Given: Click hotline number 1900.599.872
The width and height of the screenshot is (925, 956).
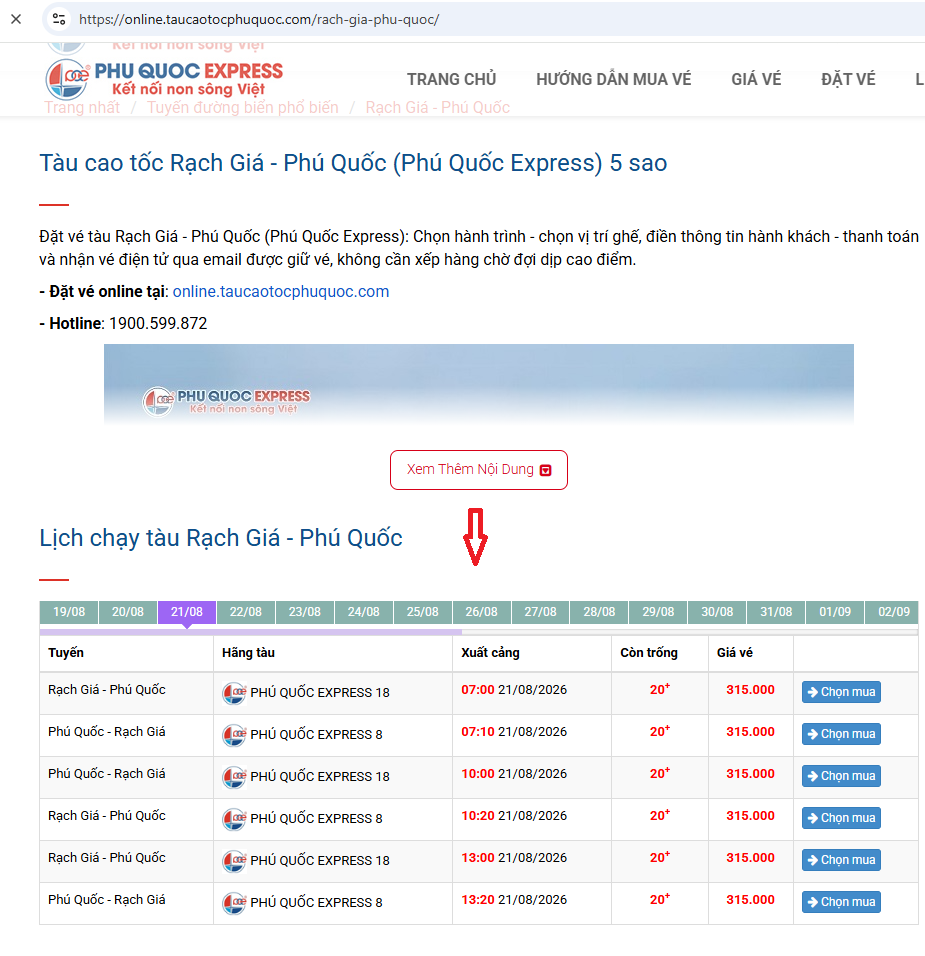Looking at the screenshot, I should coord(158,323).
